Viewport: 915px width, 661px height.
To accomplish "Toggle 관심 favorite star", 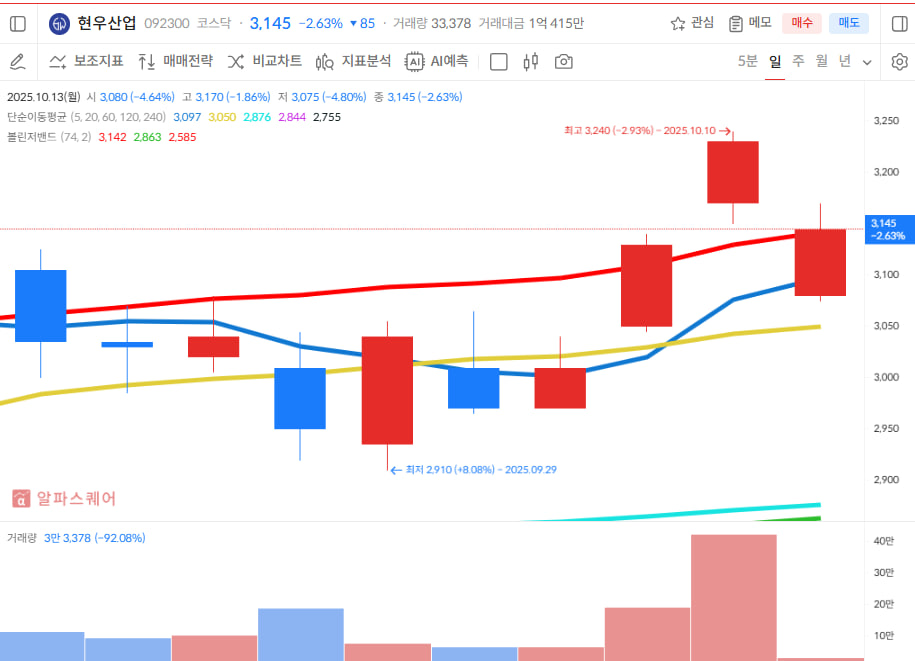I will [692, 23].
